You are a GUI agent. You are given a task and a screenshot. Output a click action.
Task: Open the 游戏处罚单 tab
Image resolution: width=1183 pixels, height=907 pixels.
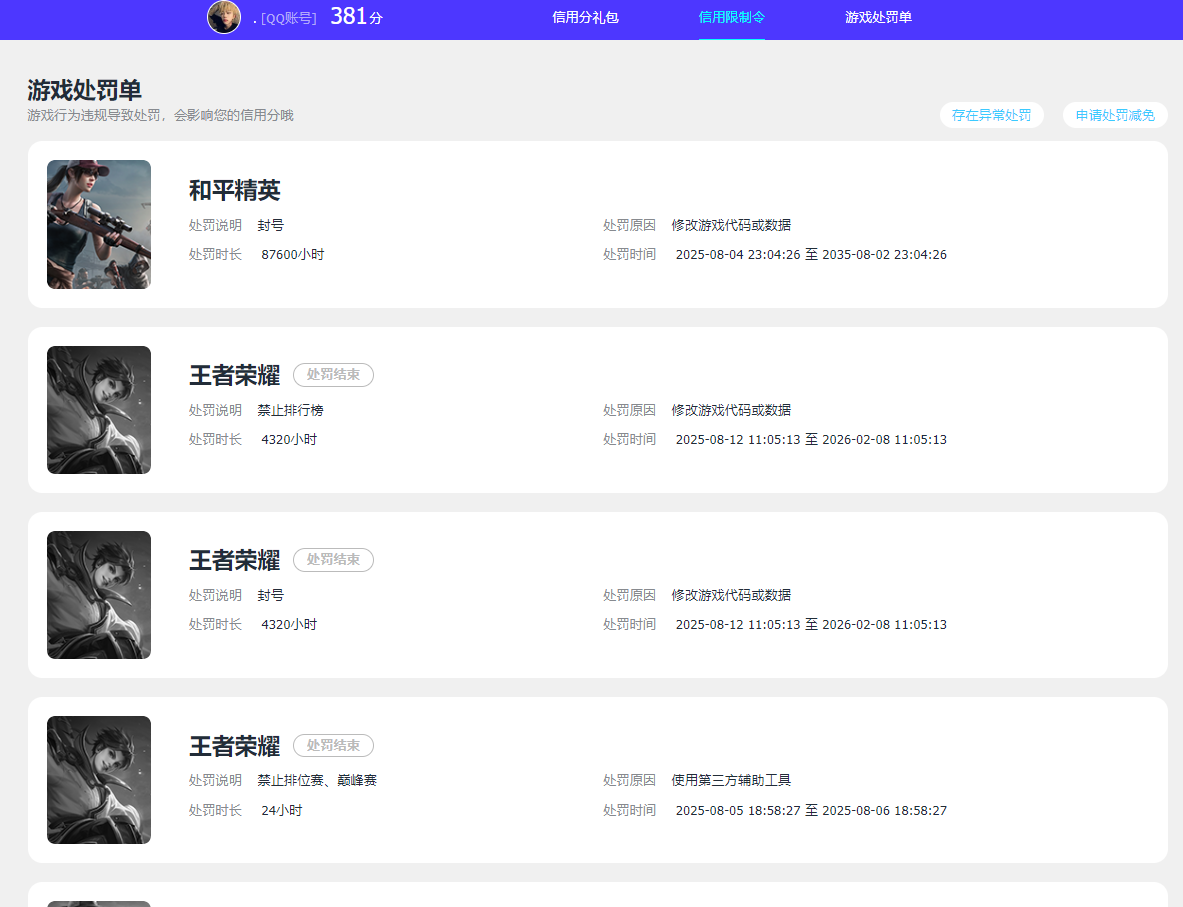(877, 17)
